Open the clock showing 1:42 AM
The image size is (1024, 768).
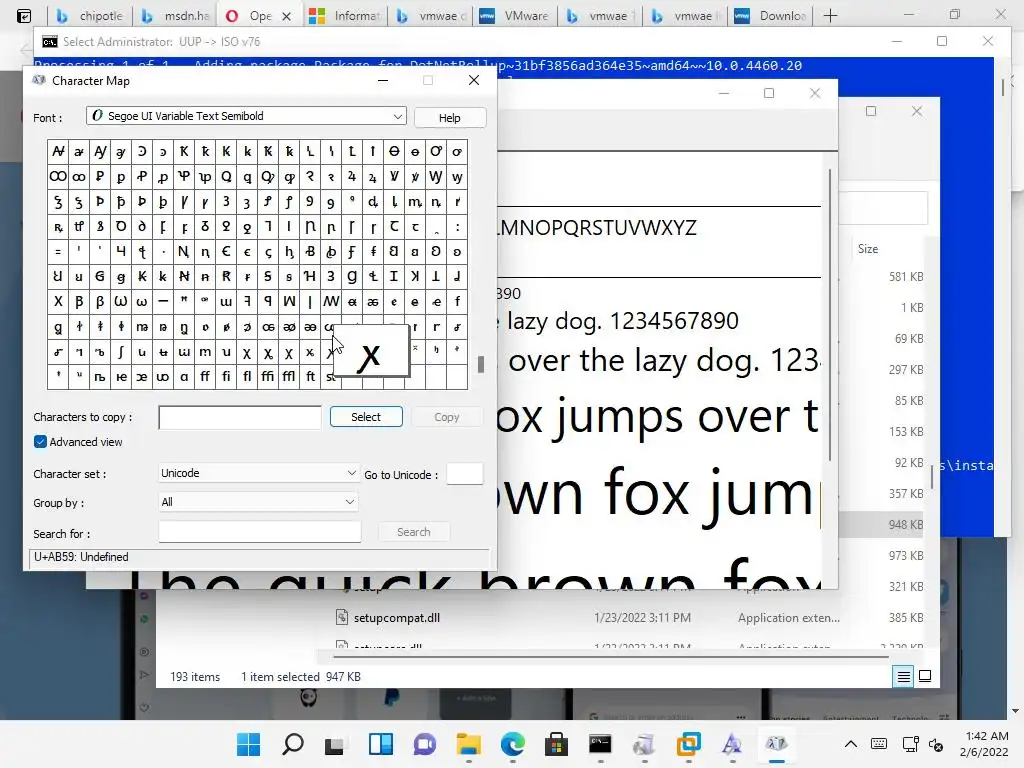click(x=984, y=744)
